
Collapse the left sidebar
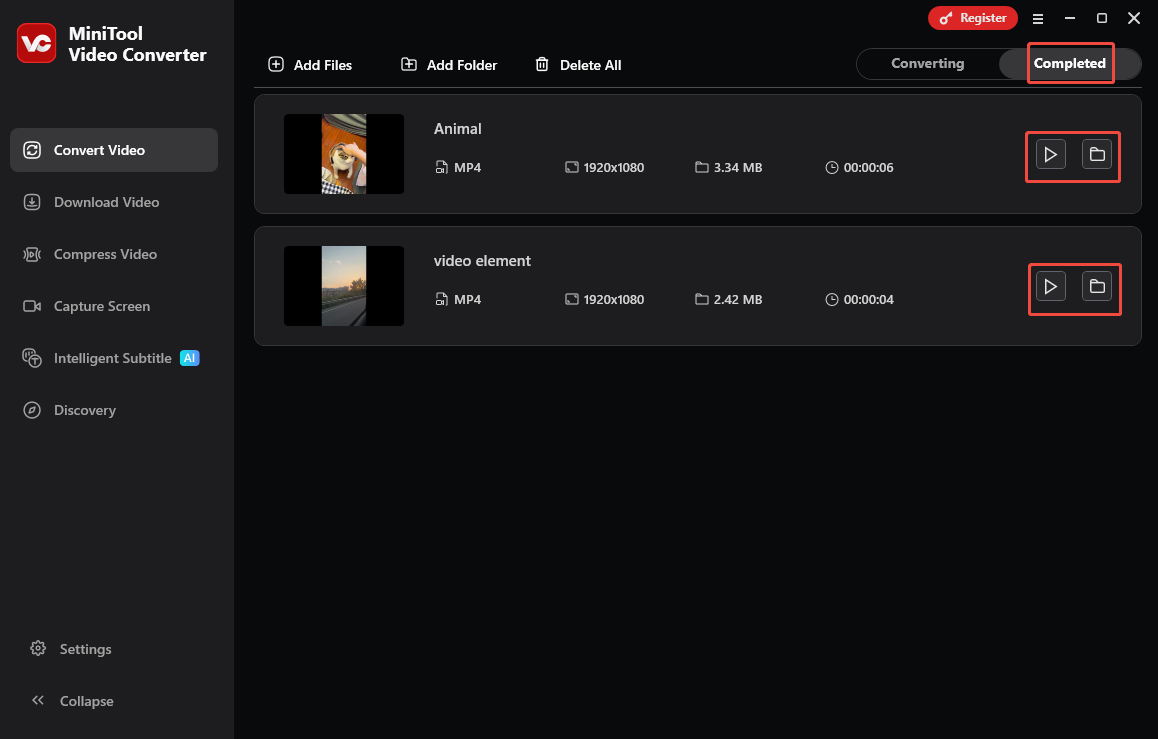coord(85,701)
